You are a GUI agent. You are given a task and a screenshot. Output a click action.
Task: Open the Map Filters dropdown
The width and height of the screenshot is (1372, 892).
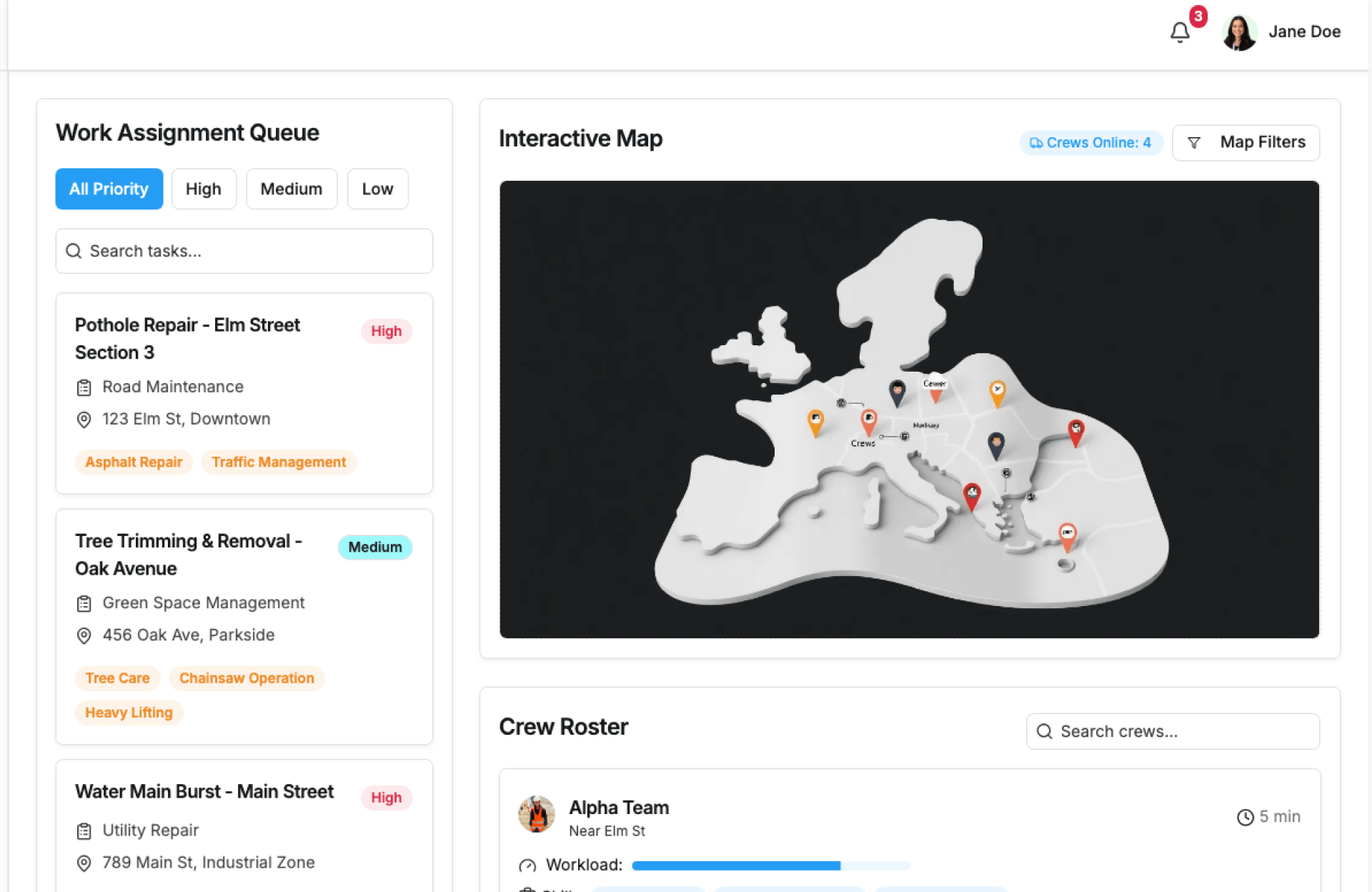1246,142
